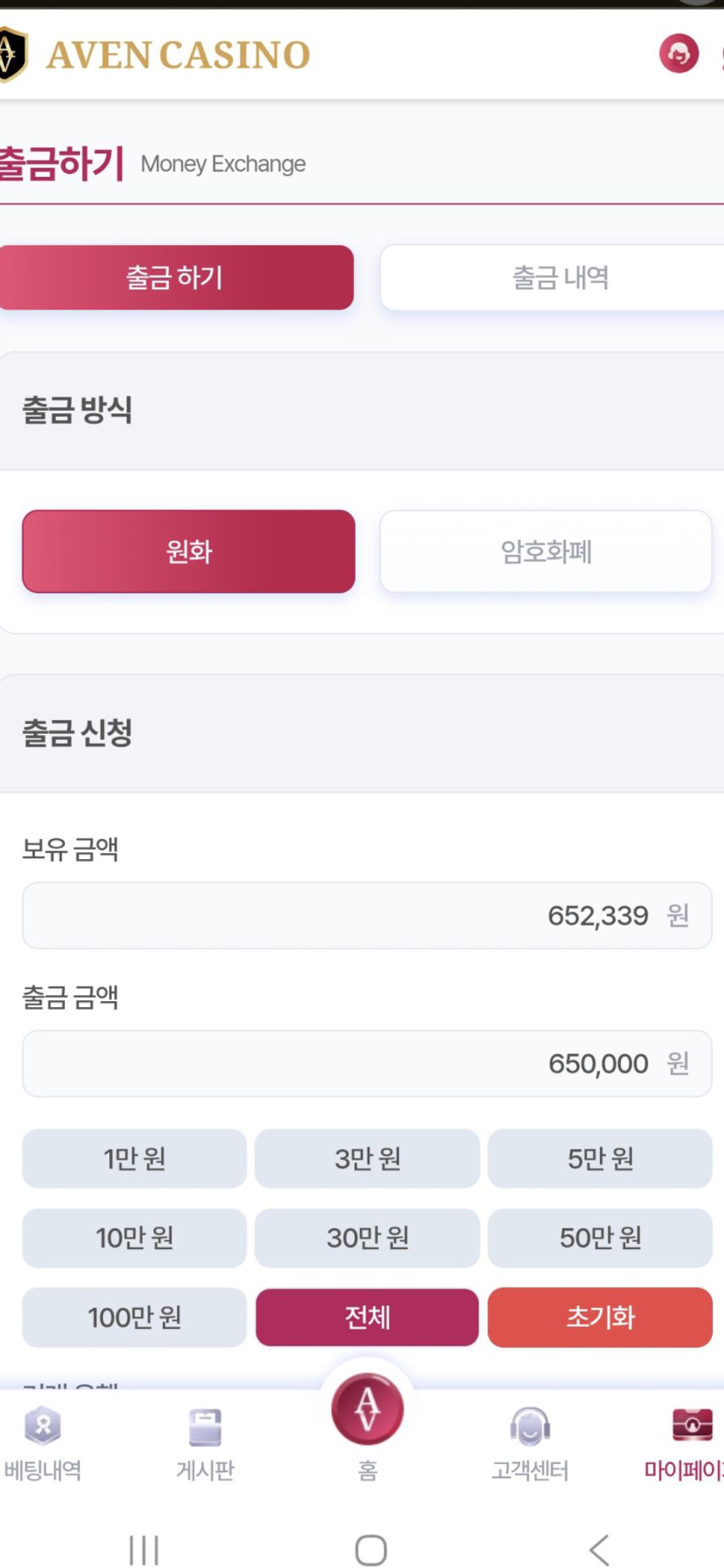Select the 원화 withdrawal method
The image size is (724, 1568).
tap(189, 551)
